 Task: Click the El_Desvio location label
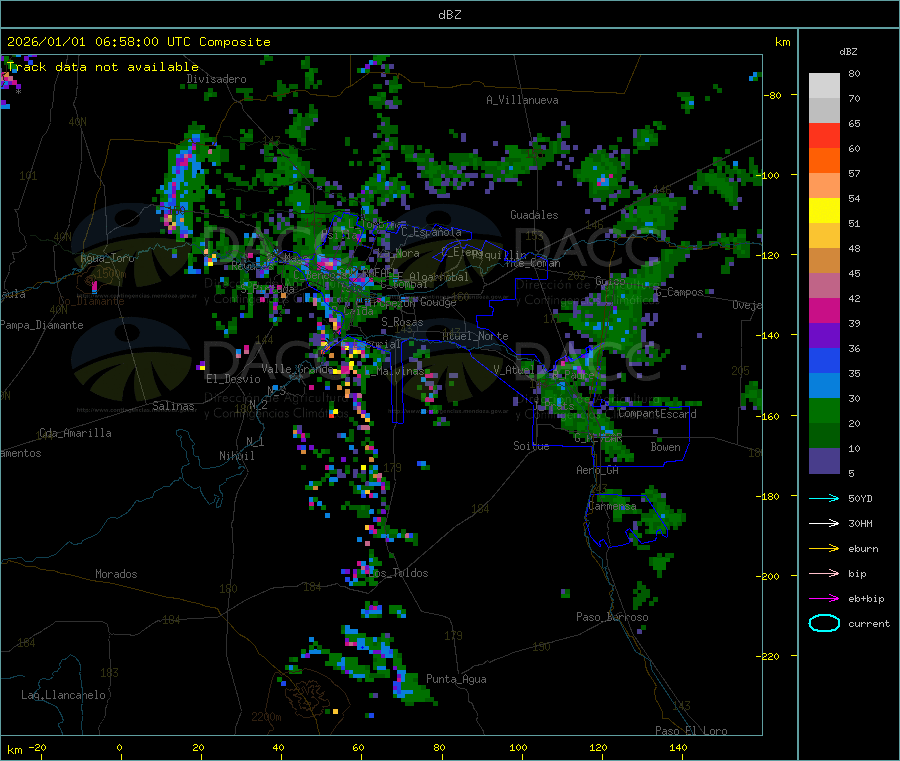coord(233,379)
